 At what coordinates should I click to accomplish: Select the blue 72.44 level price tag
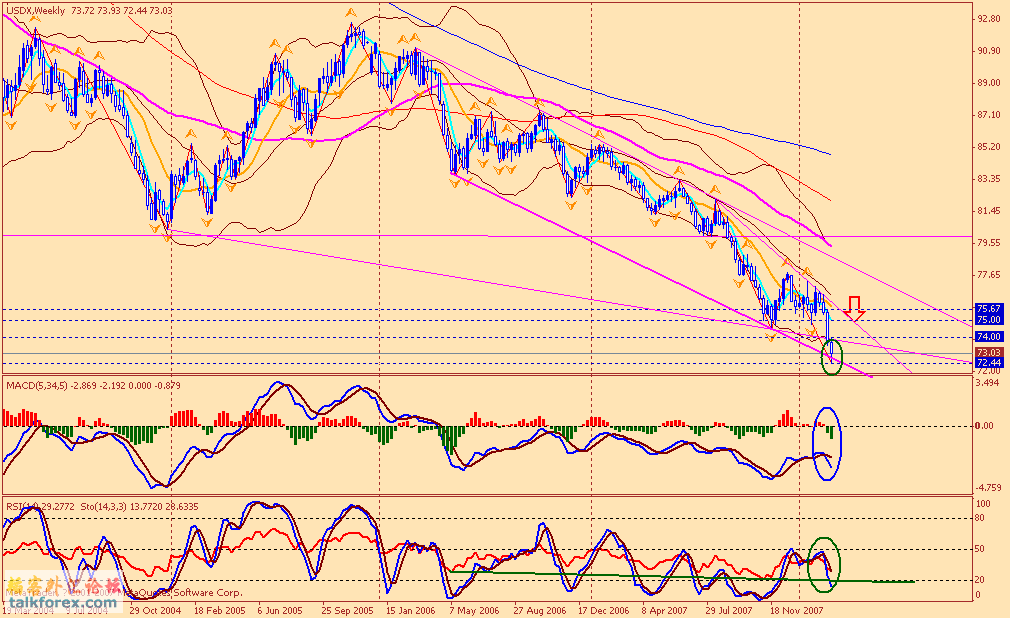(x=989, y=363)
